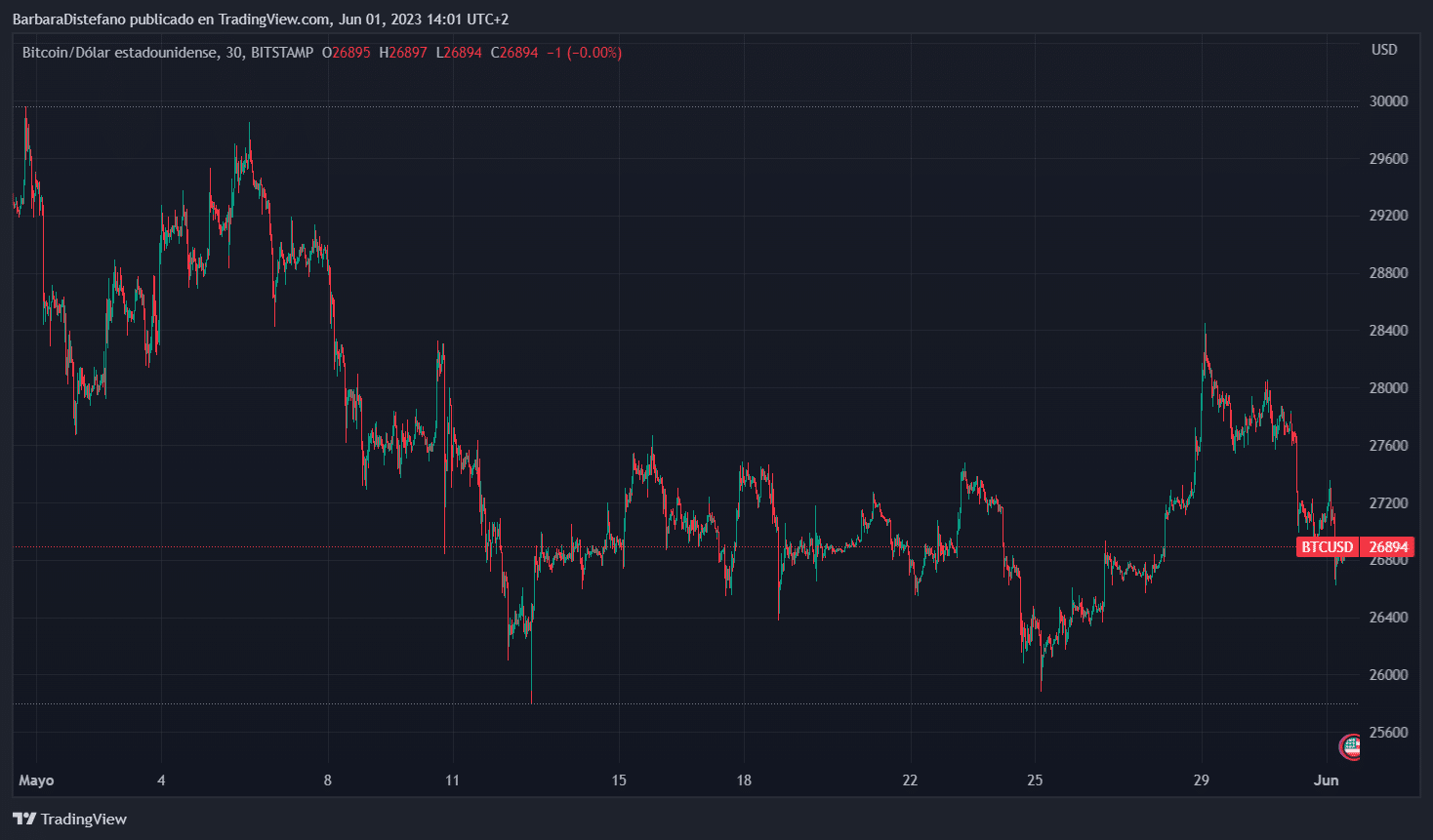Screen dimensions: 1433x840
Task: Click the high value H26897
Action: coord(403,53)
